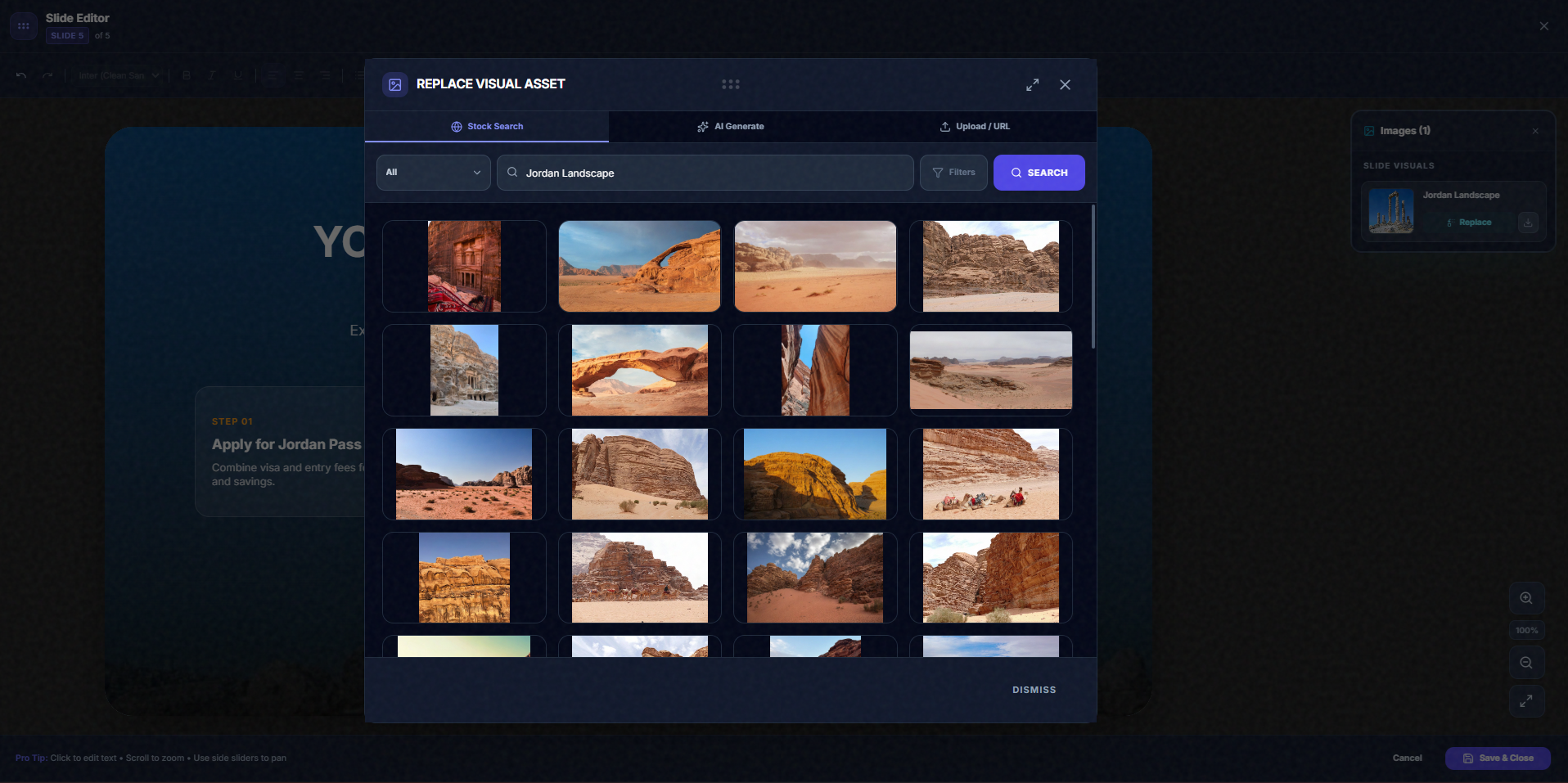This screenshot has width=1568, height=783.
Task: Switch to the Stock Search tab
Action: tap(487, 127)
